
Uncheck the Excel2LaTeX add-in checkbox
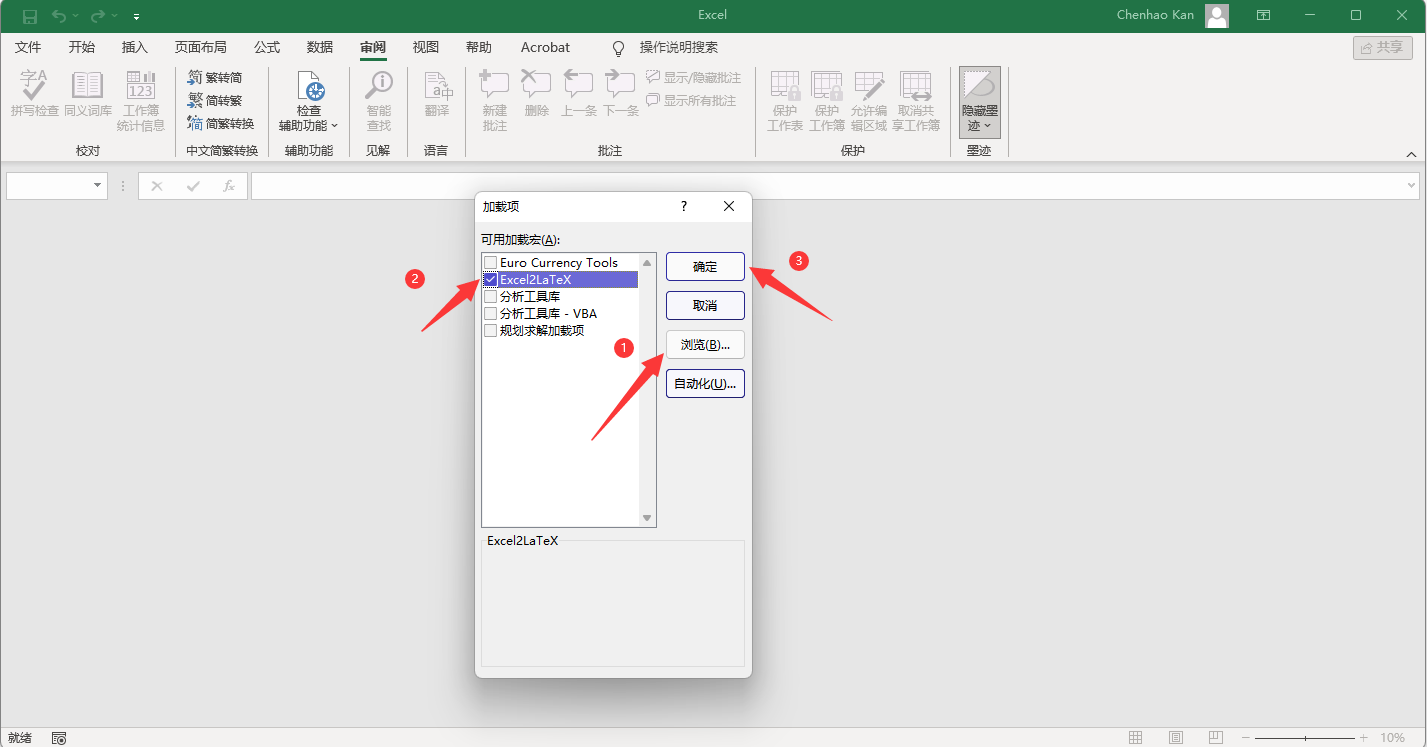coord(491,280)
